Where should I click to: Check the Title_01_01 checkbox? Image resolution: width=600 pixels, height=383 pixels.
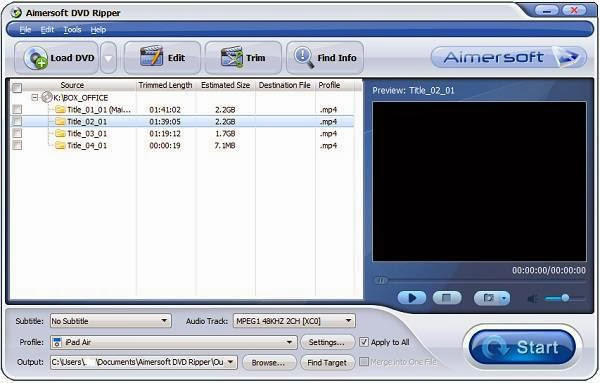coord(17,110)
